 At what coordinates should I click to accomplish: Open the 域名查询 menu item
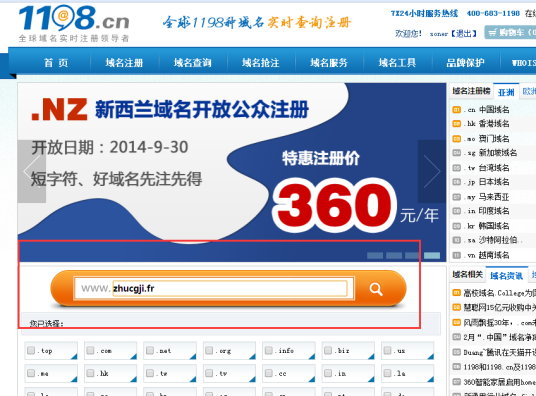(192, 63)
